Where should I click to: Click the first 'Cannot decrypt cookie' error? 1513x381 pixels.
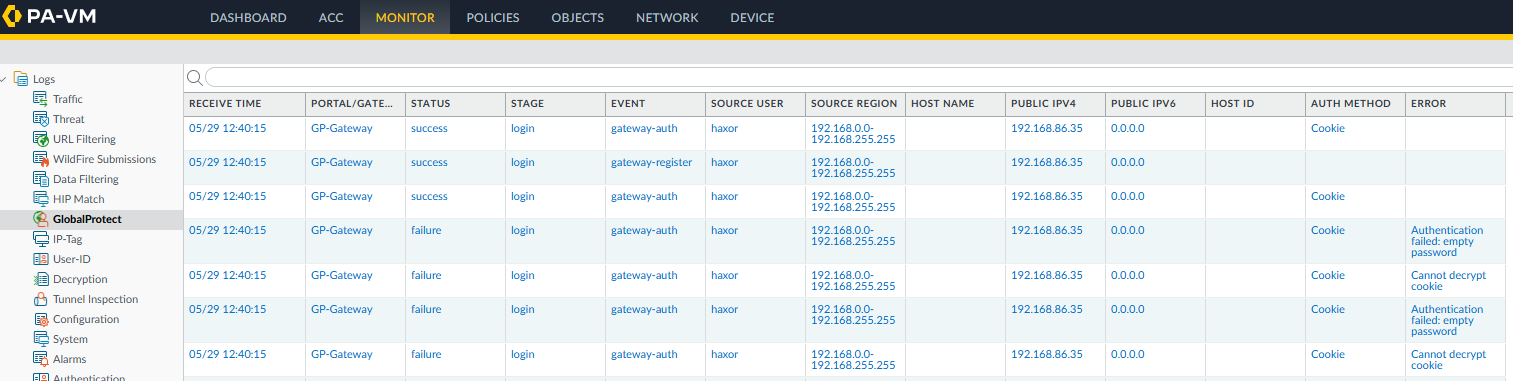pyautogui.click(x=1448, y=281)
